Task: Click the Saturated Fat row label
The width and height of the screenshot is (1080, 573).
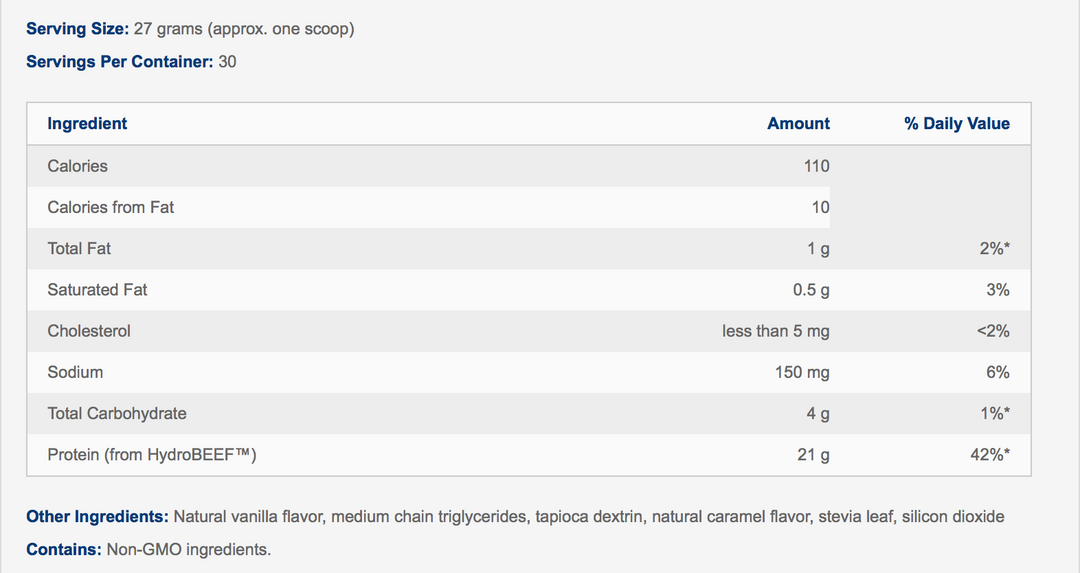Action: coord(97,290)
